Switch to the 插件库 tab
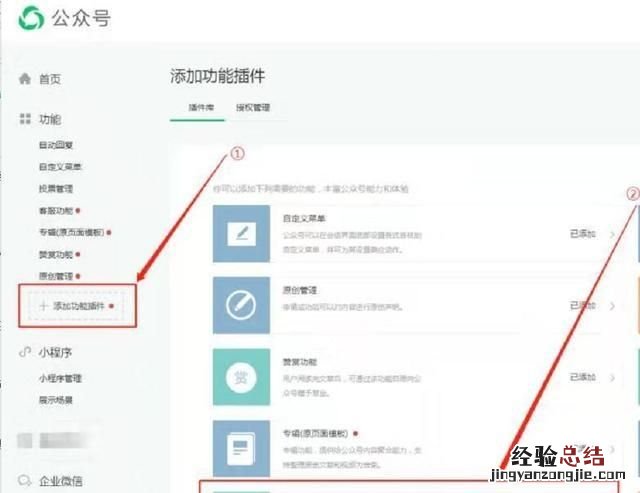This screenshot has width=640, height=493. pos(201,108)
